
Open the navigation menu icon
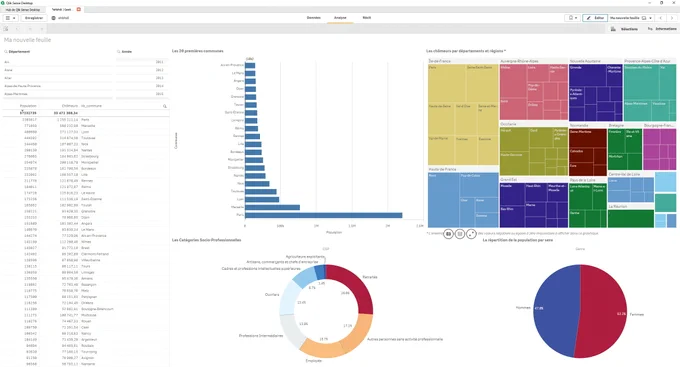10,18
